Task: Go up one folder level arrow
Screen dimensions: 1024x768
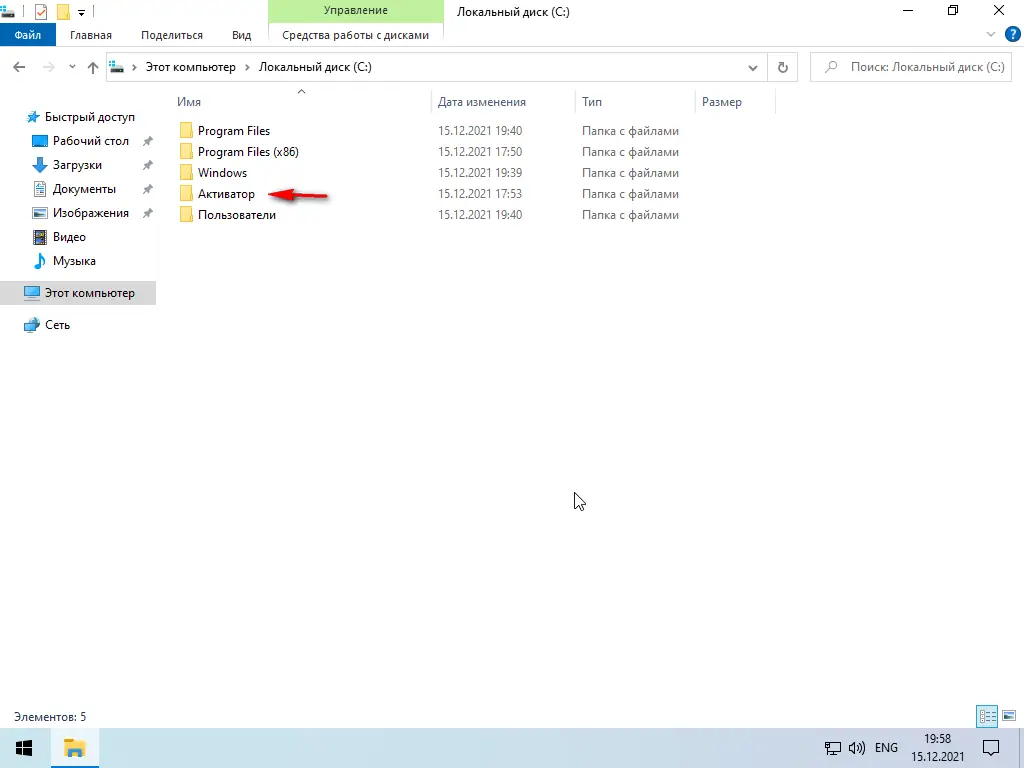Action: click(93, 67)
